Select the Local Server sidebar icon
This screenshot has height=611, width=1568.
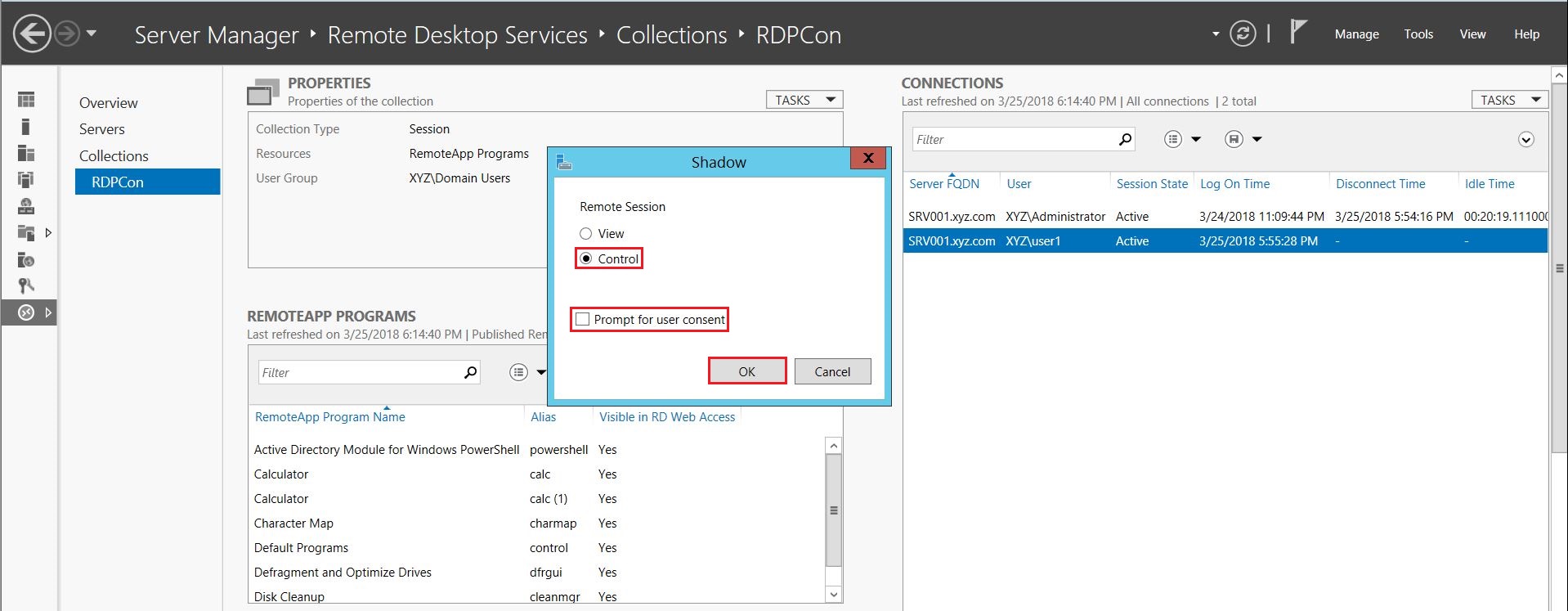(x=26, y=126)
